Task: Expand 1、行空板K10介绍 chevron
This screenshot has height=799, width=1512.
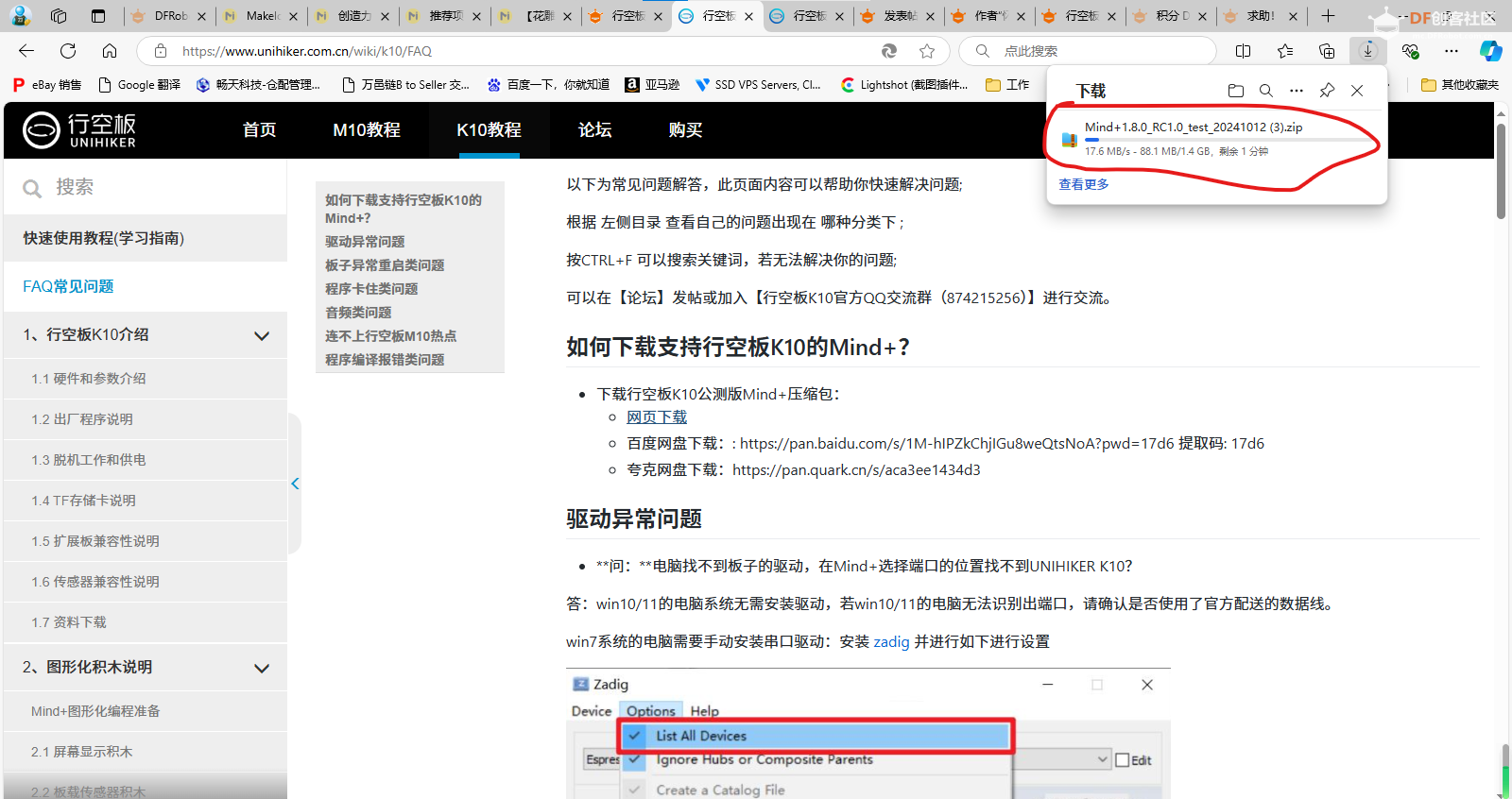Action: coord(262,335)
